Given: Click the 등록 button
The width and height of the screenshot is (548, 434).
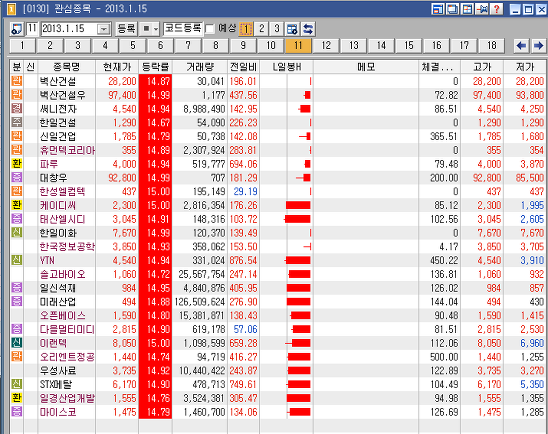Looking at the screenshot, I should tap(126, 29).
